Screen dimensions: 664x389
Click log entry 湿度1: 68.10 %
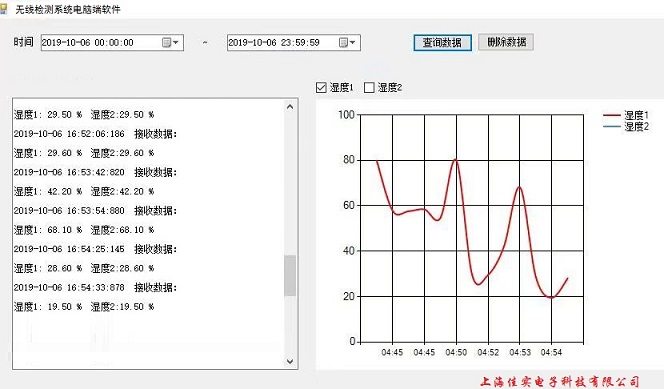click(x=48, y=230)
